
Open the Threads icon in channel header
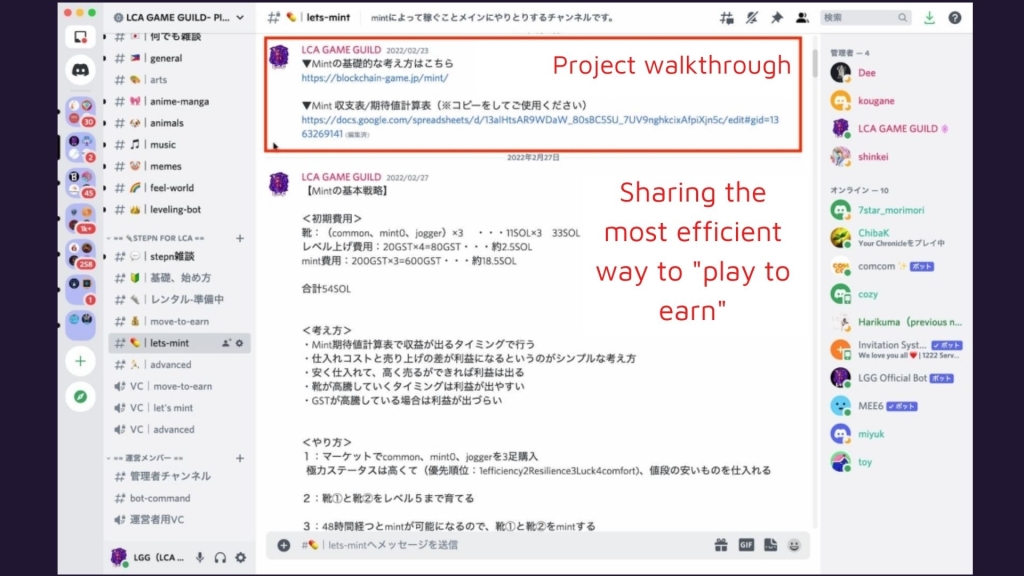(727, 18)
